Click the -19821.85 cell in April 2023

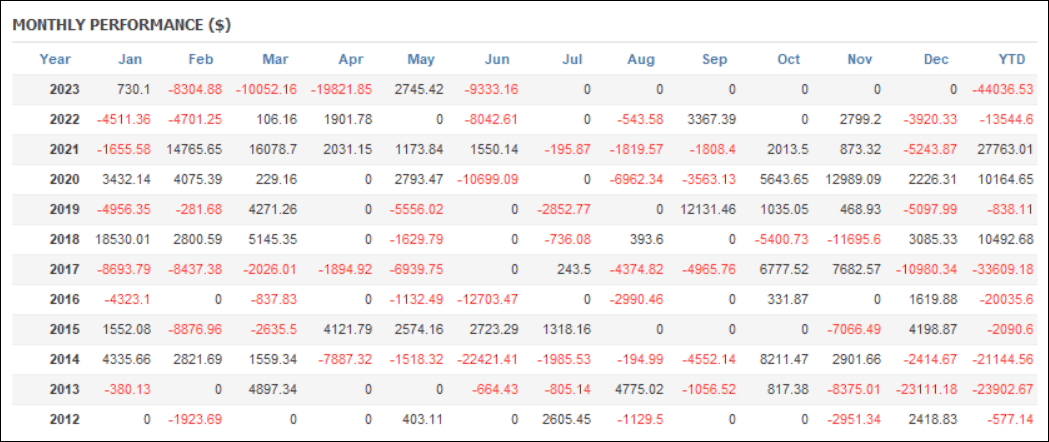341,89
